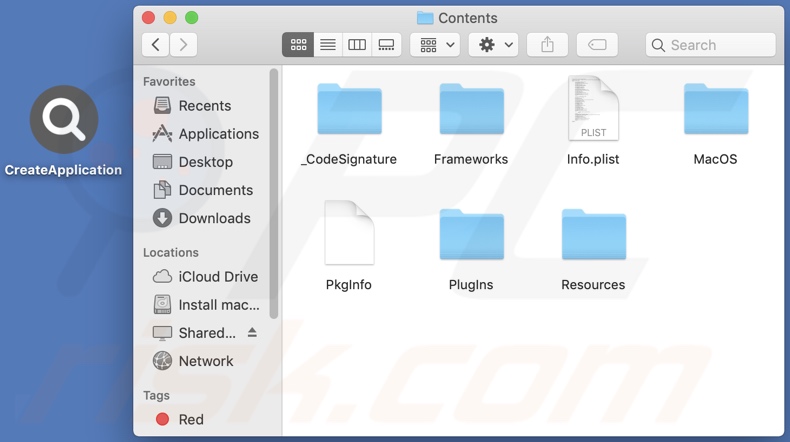Image resolution: width=790 pixels, height=442 pixels.
Task: Maximize the Contents window with green button
Action: click(x=191, y=18)
